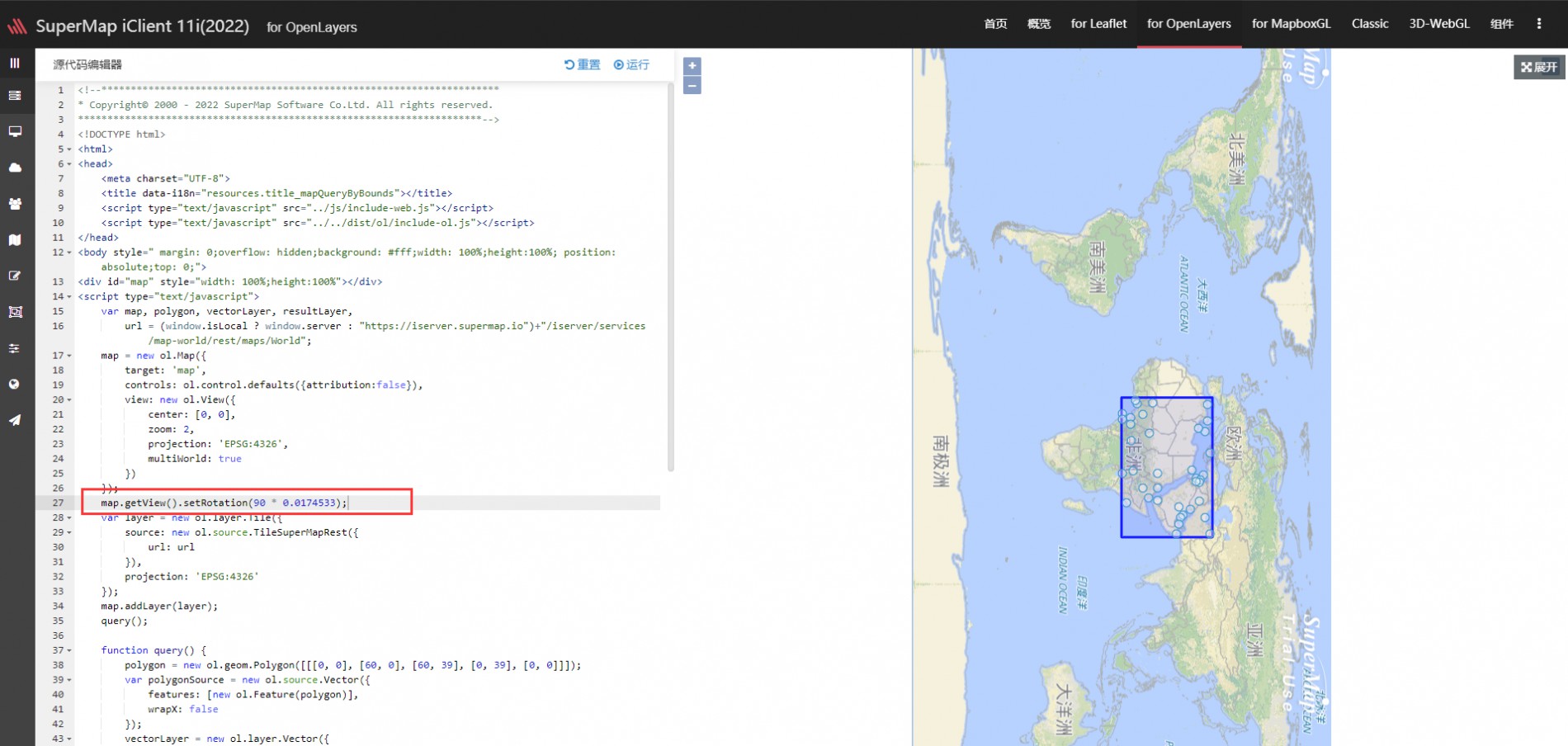Click 重置 to reset the code

tap(583, 64)
